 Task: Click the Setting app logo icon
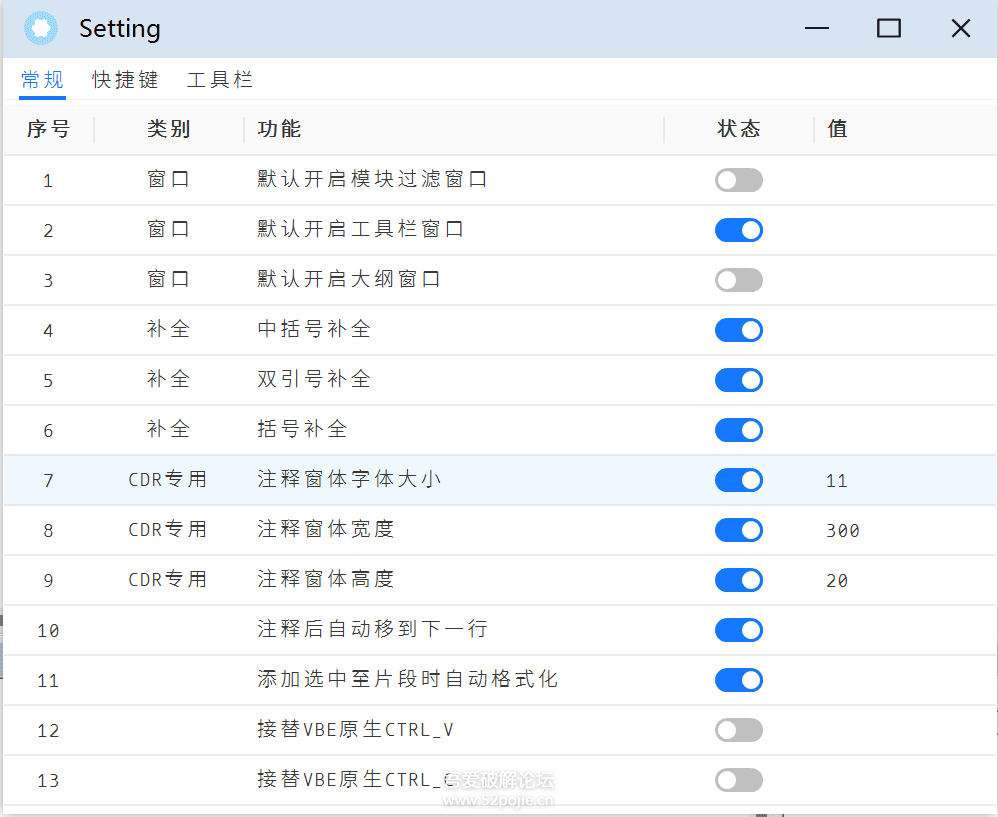(x=40, y=28)
